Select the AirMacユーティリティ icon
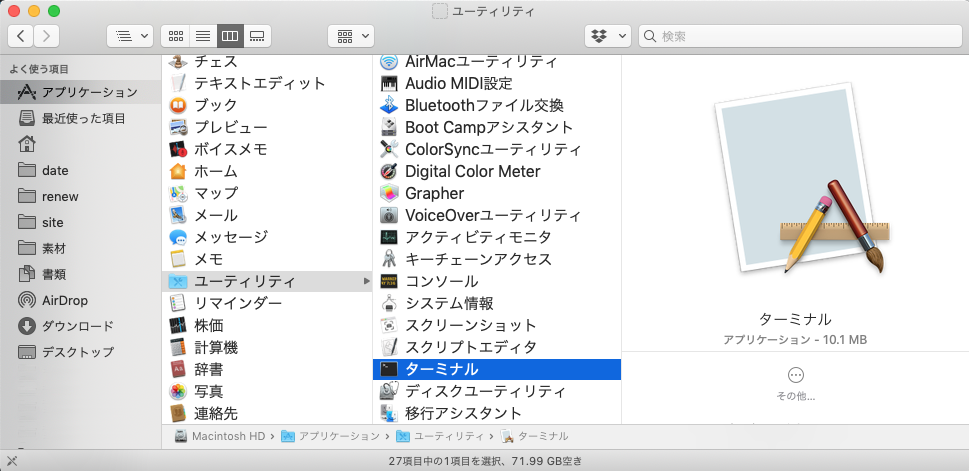The width and height of the screenshot is (969, 471). pos(389,61)
